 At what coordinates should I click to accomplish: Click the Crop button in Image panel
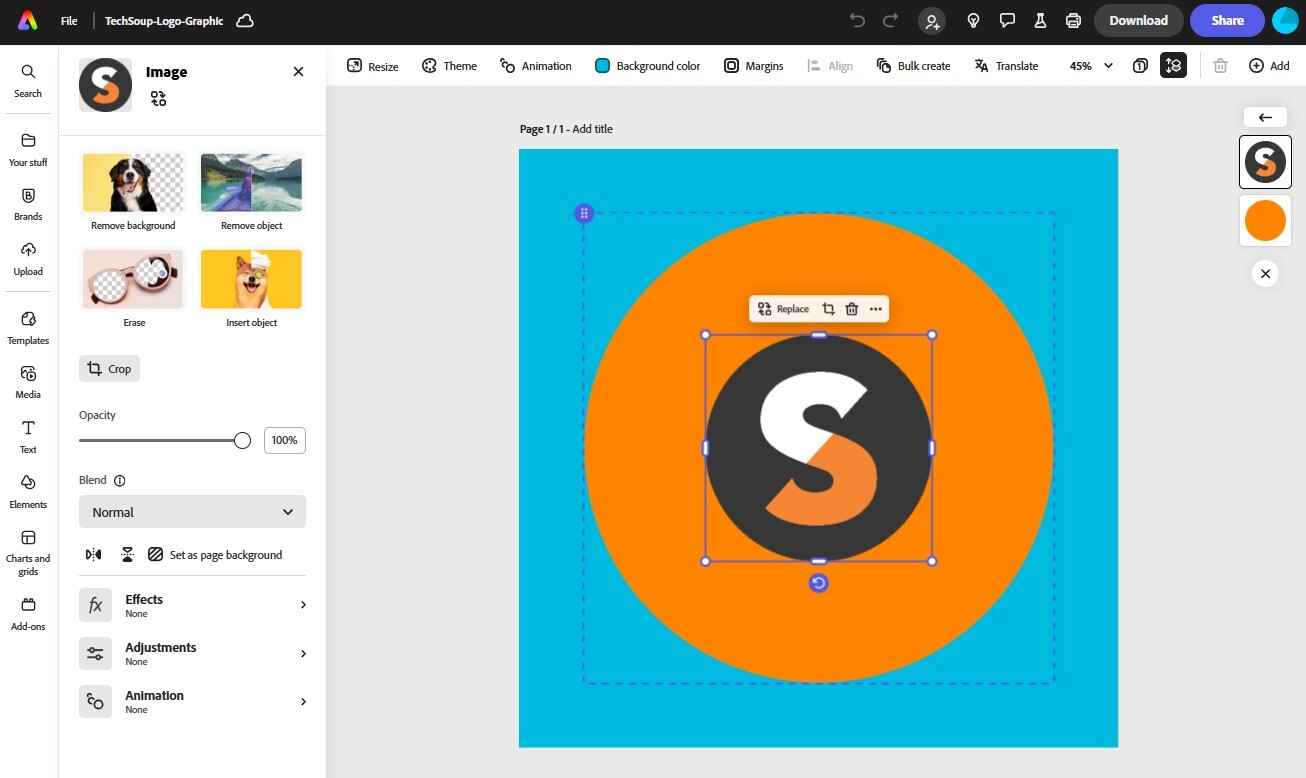tap(109, 369)
